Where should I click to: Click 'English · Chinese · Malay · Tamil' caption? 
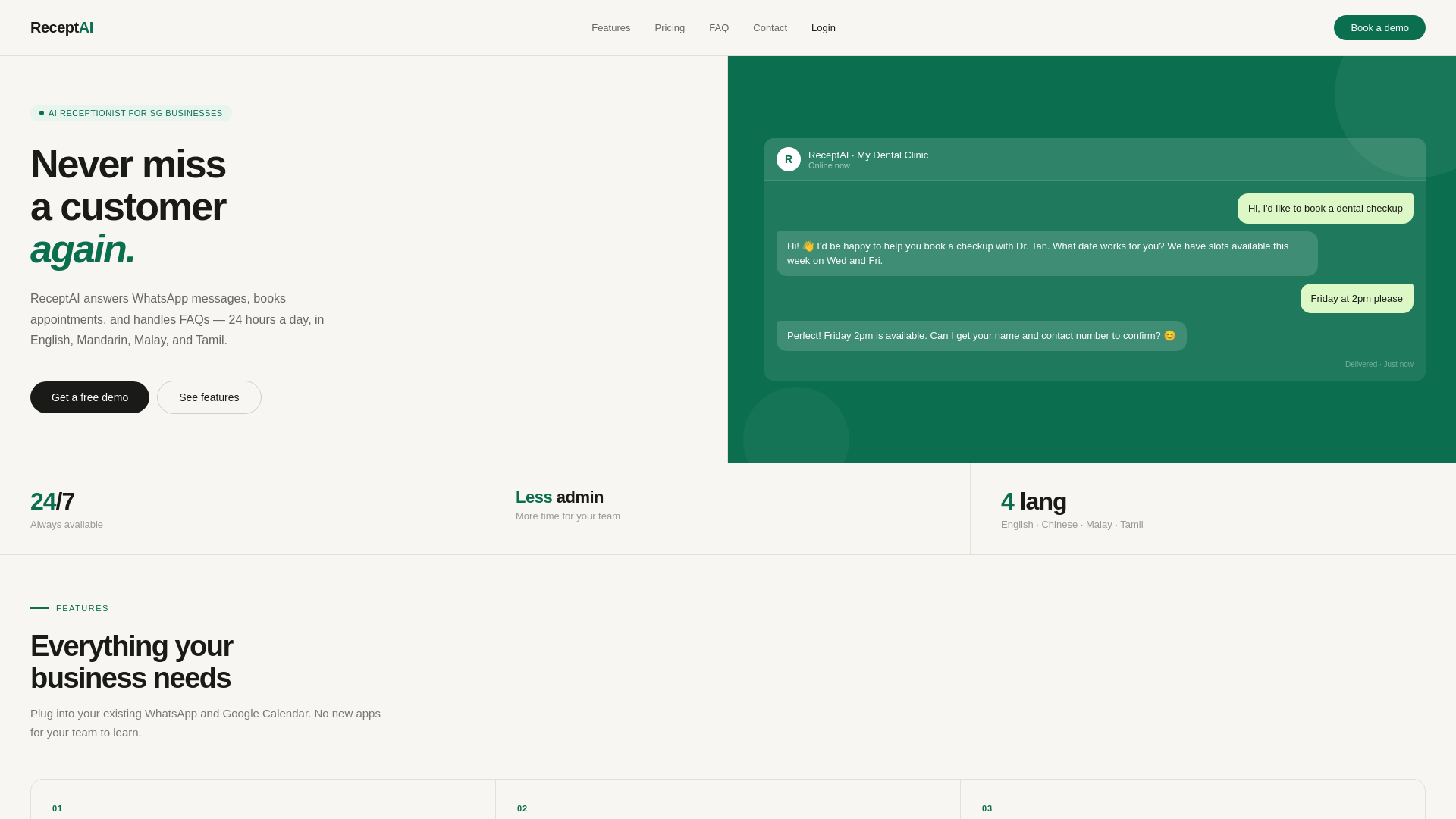1072,525
